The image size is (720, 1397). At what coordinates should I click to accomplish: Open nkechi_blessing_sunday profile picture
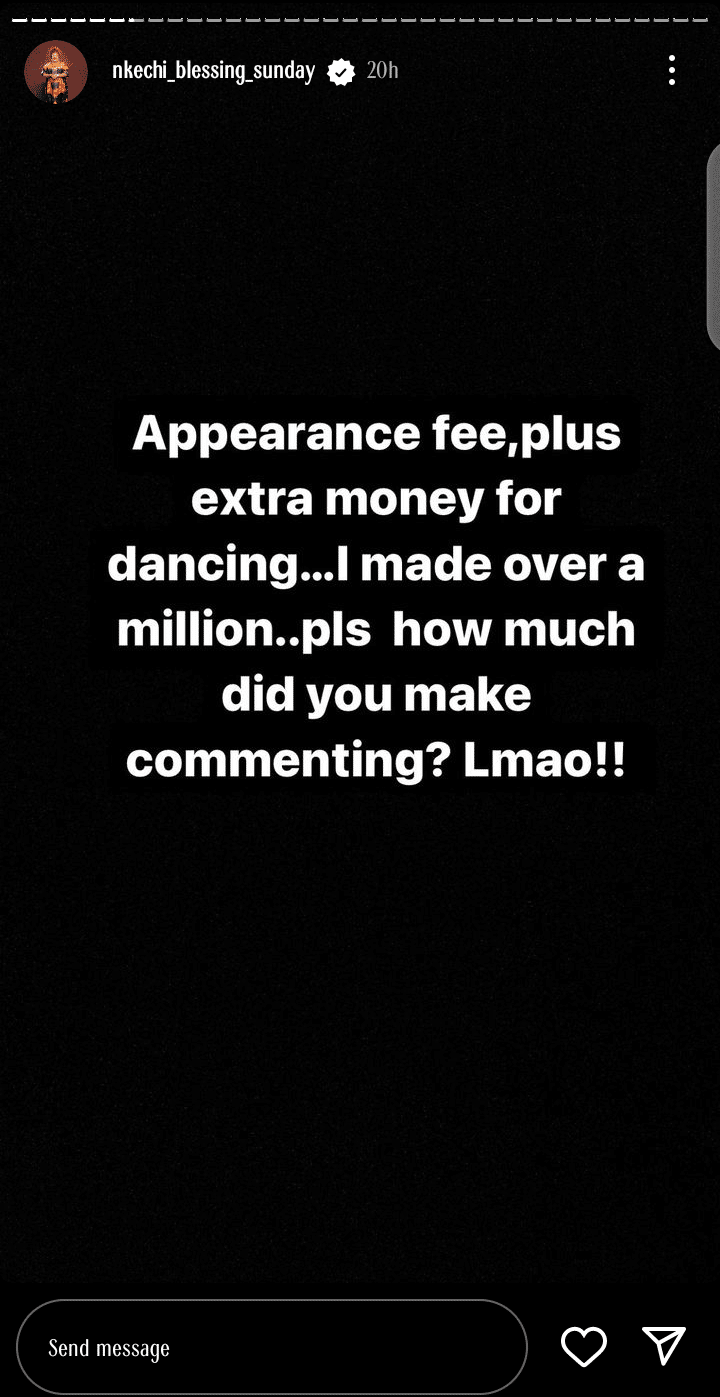(56, 72)
